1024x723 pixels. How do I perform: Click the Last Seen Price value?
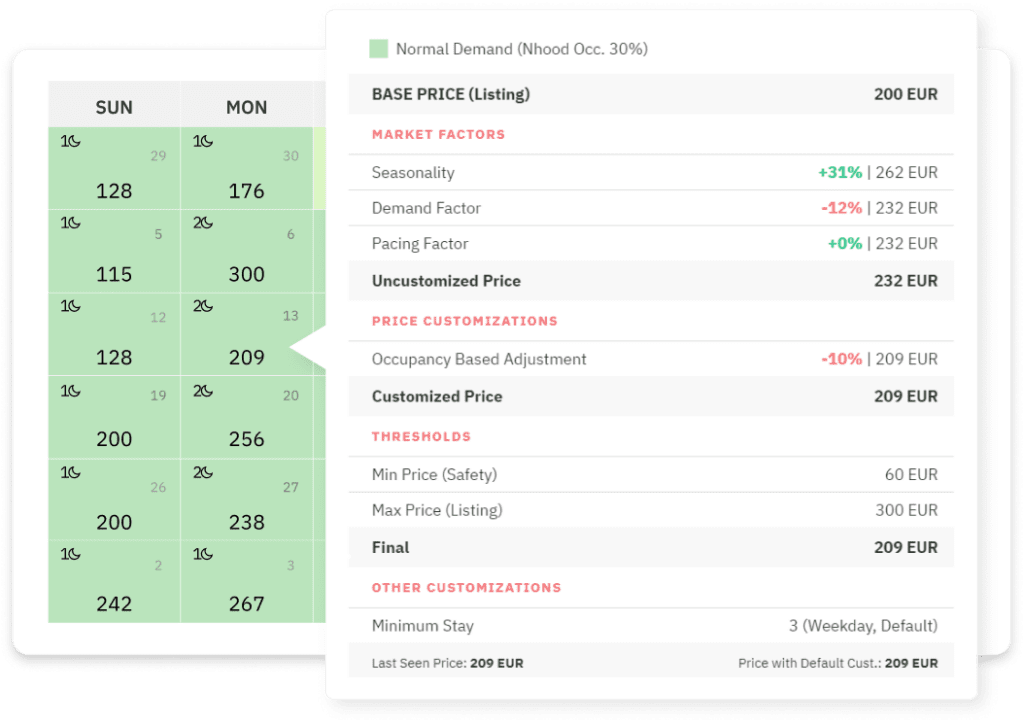tap(497, 662)
